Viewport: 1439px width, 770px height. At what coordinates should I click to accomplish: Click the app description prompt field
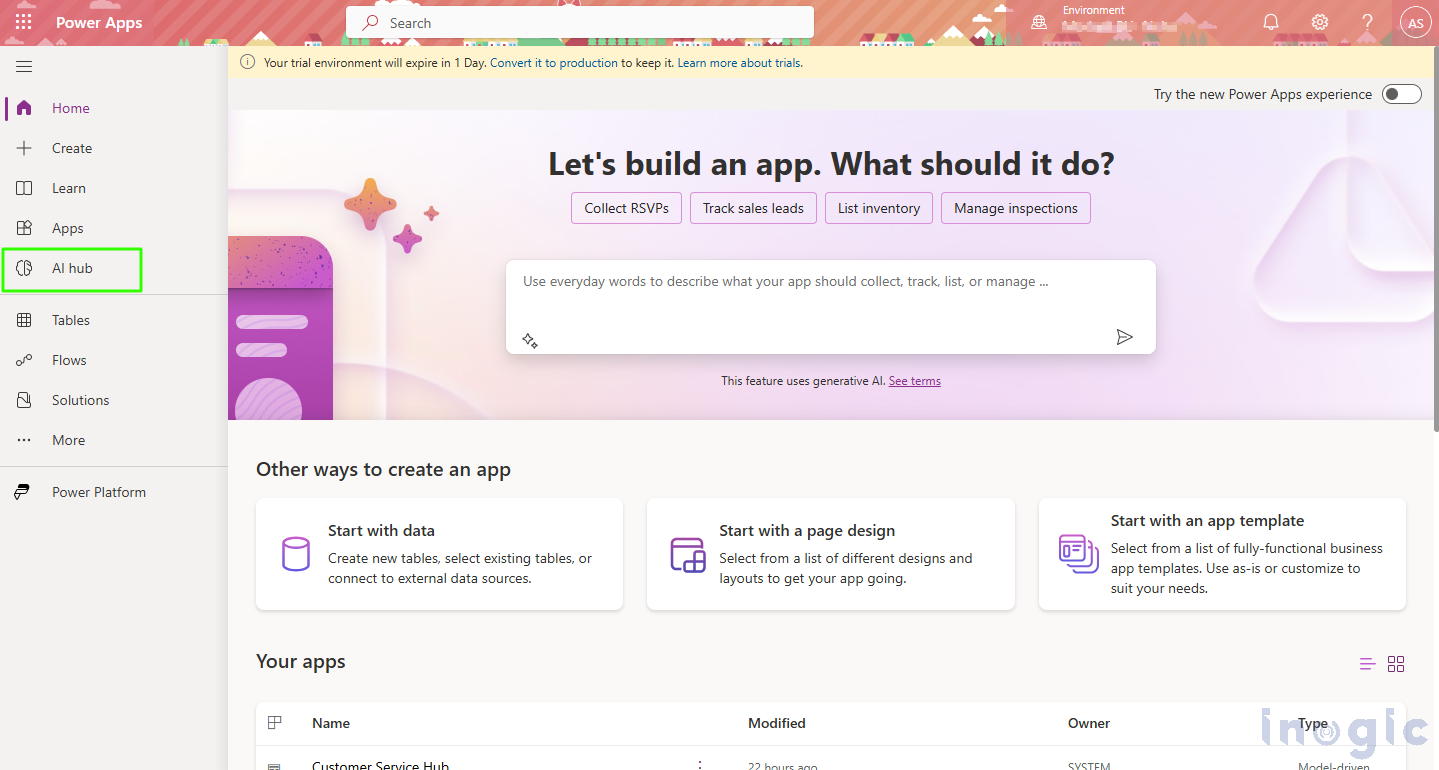(x=831, y=307)
